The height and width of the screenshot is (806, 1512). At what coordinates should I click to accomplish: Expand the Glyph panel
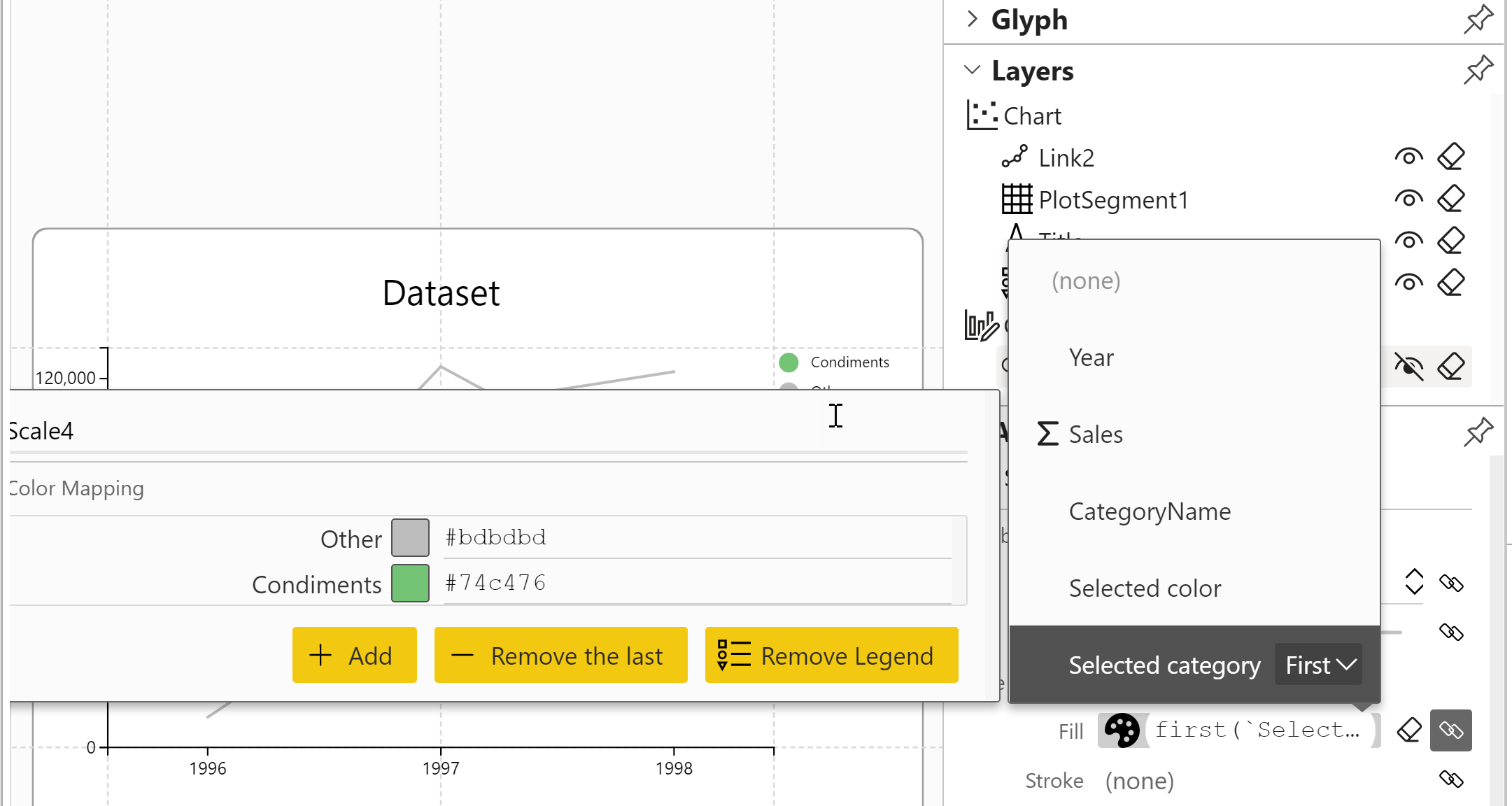972,20
